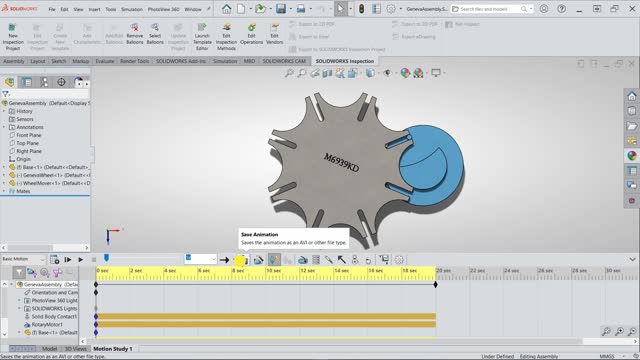Click the Print icon
This screenshot has height=360, width=640.
[x=301, y=9]
